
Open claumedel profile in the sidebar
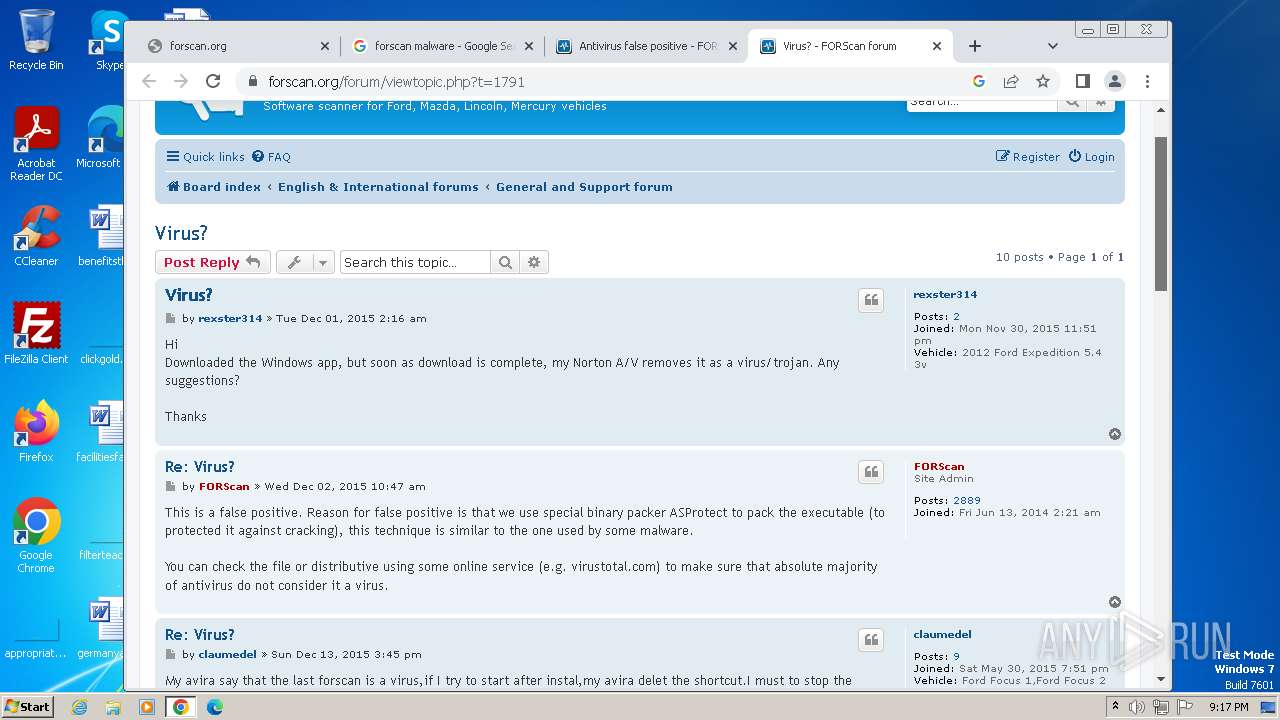pyautogui.click(x=942, y=635)
